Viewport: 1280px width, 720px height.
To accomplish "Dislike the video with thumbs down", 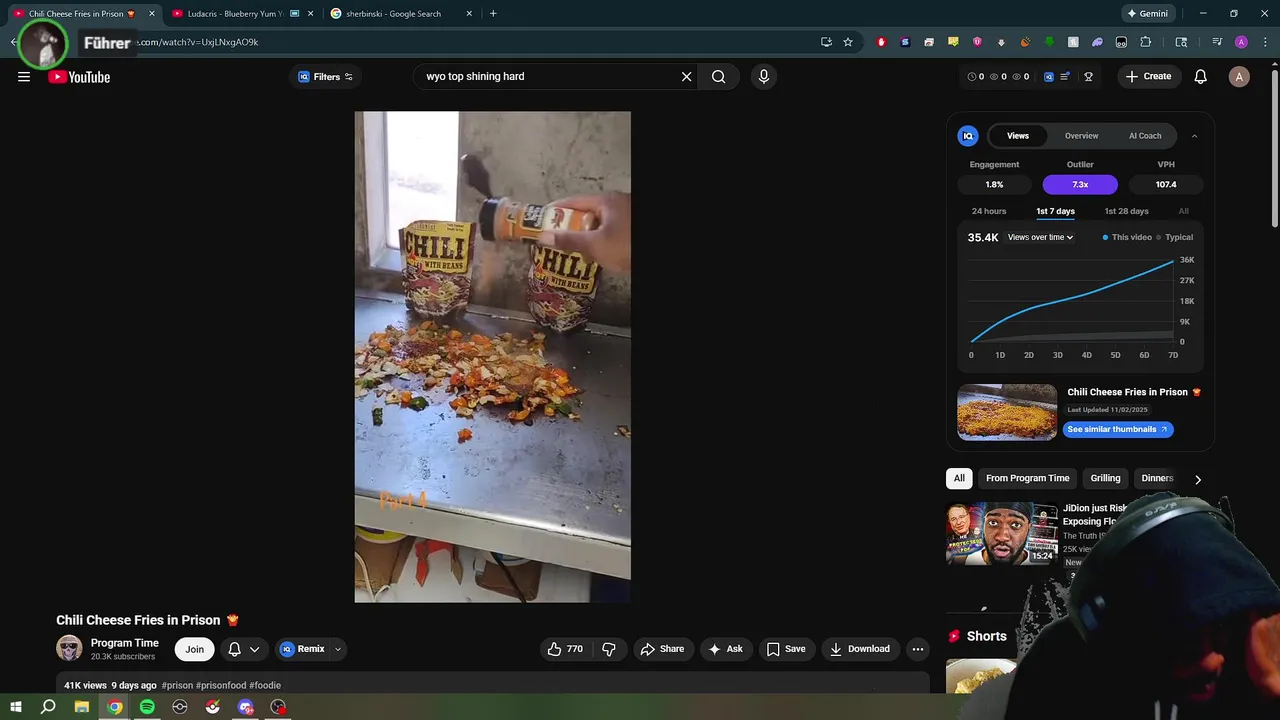I will coord(609,649).
